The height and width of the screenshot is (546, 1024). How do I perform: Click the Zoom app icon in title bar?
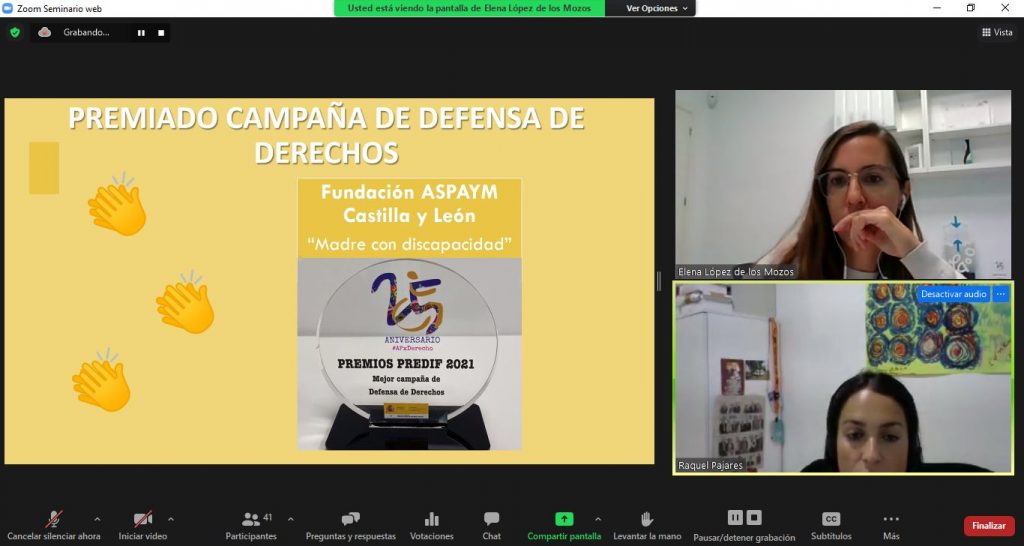pyautogui.click(x=8, y=8)
